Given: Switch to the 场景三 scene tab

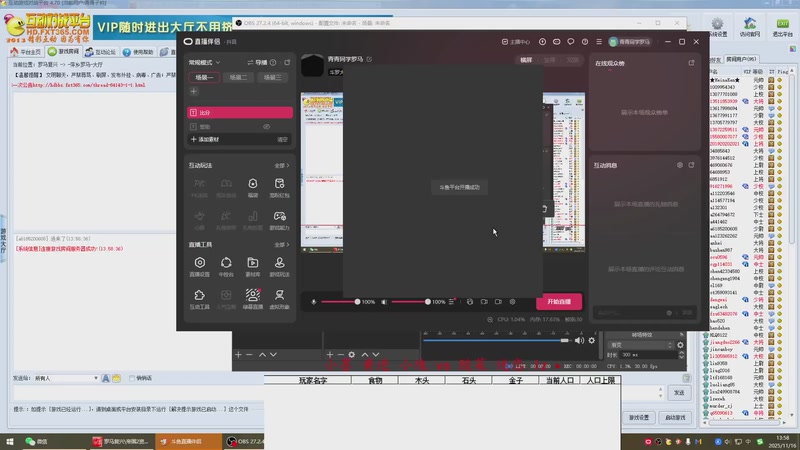Looking at the screenshot, I should (x=272, y=78).
